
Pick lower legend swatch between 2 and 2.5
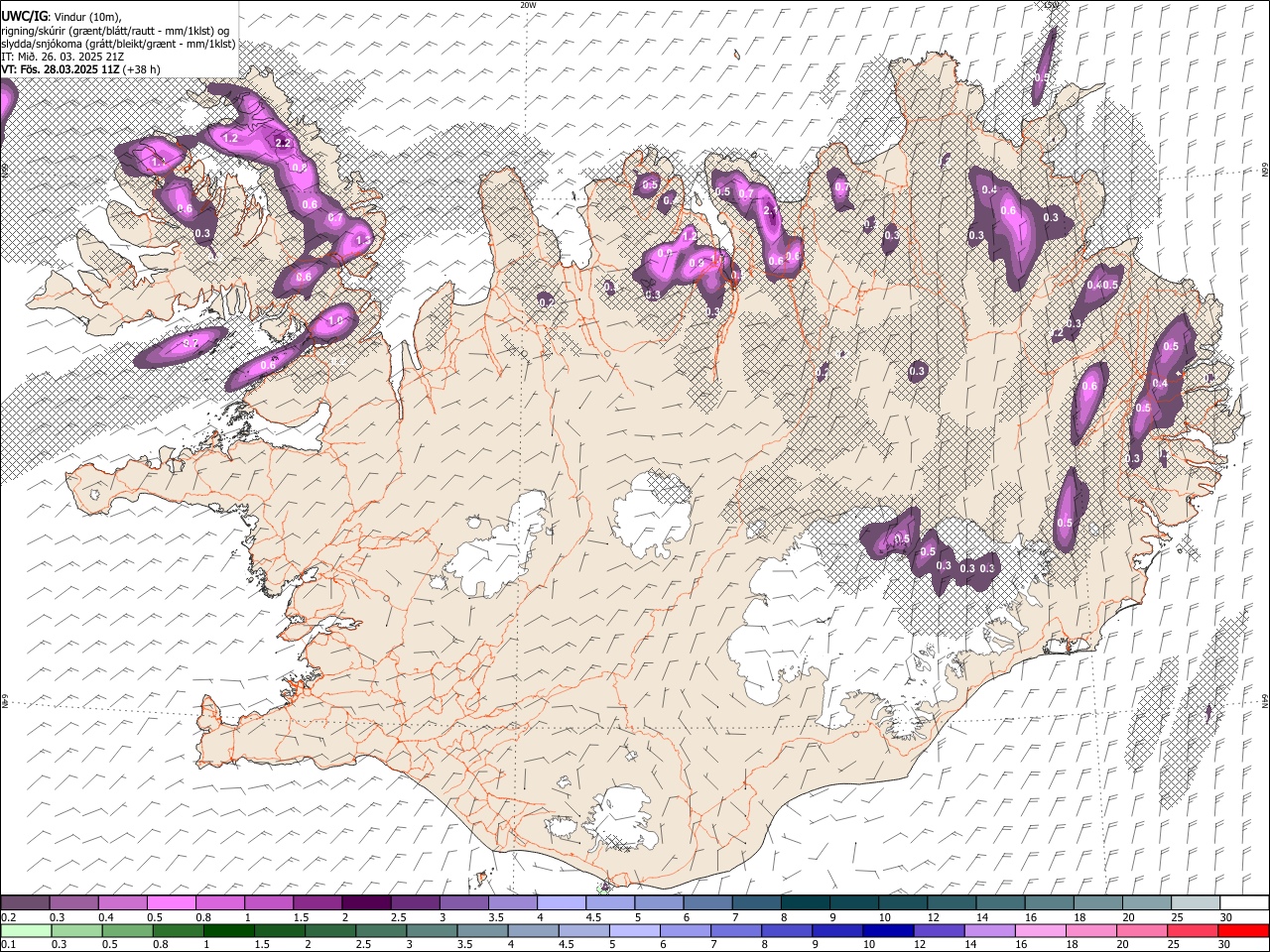(330, 930)
